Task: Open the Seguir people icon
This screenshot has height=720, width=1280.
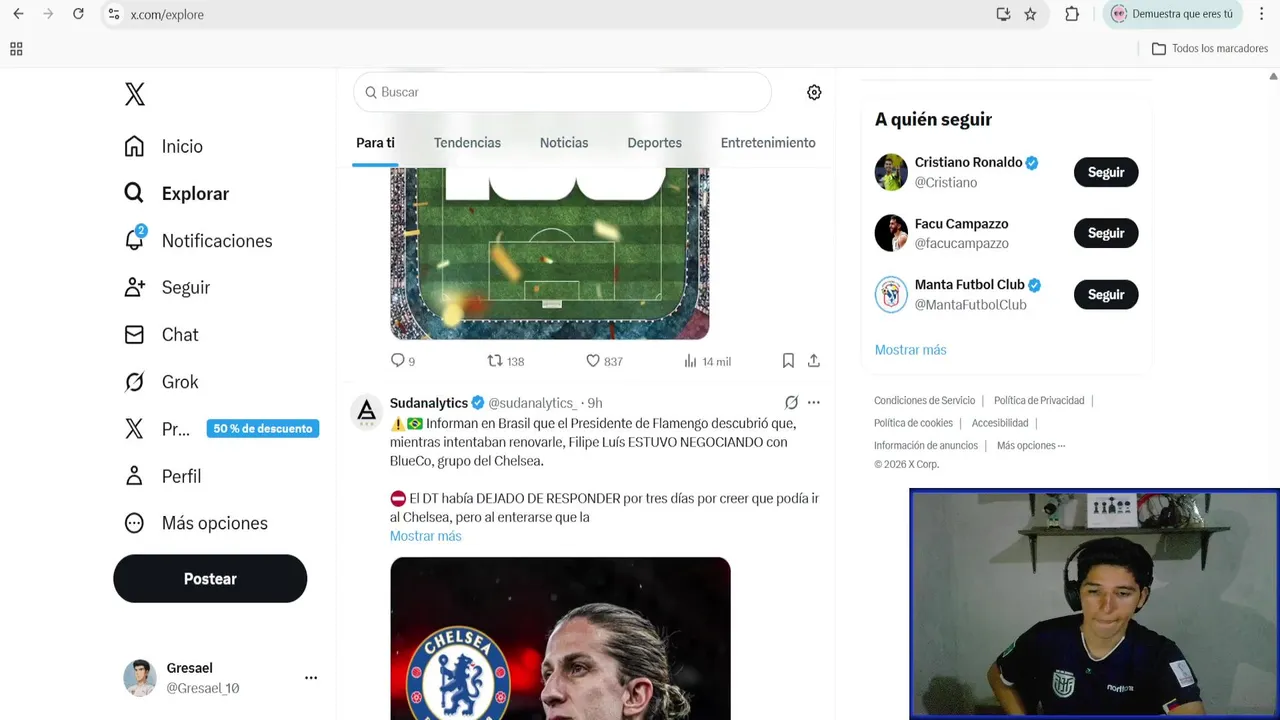Action: [x=134, y=287]
